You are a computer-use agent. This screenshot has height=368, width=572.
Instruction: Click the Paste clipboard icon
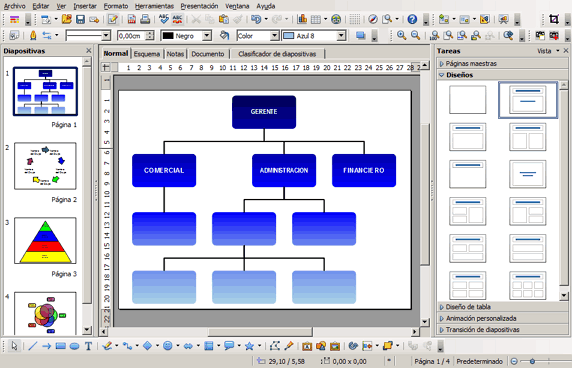pos(224,19)
